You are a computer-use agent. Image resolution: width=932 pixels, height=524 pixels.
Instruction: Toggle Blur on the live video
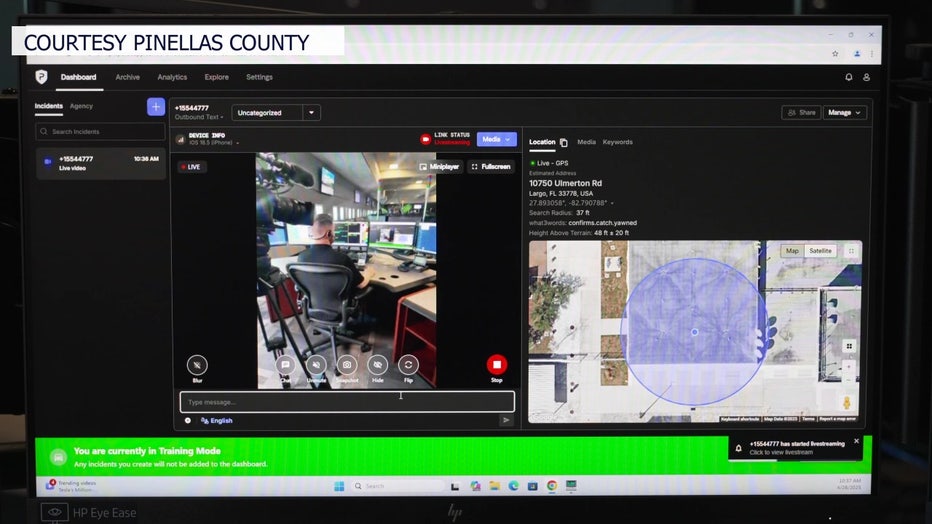[197, 365]
